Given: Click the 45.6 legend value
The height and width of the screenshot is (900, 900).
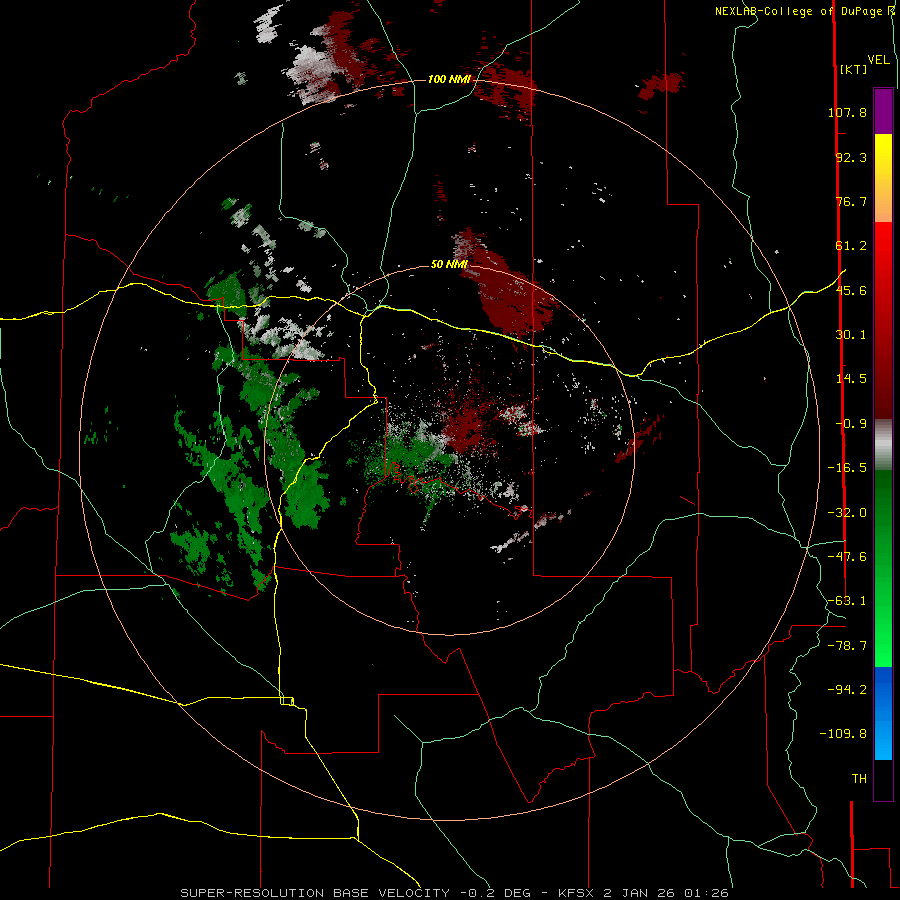Looking at the screenshot, I should pos(851,290).
